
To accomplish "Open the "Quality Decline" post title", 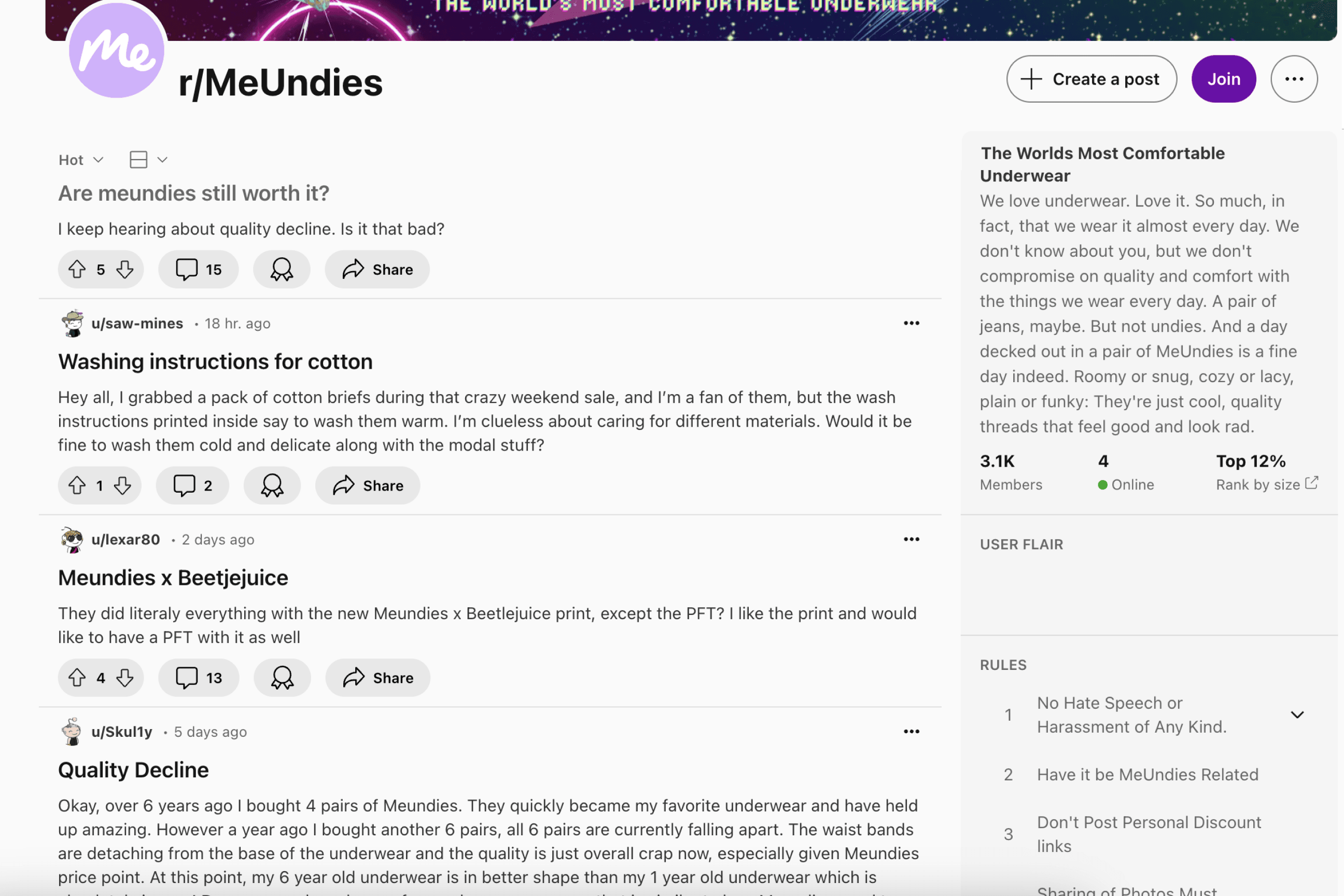I will pyautogui.click(x=133, y=771).
